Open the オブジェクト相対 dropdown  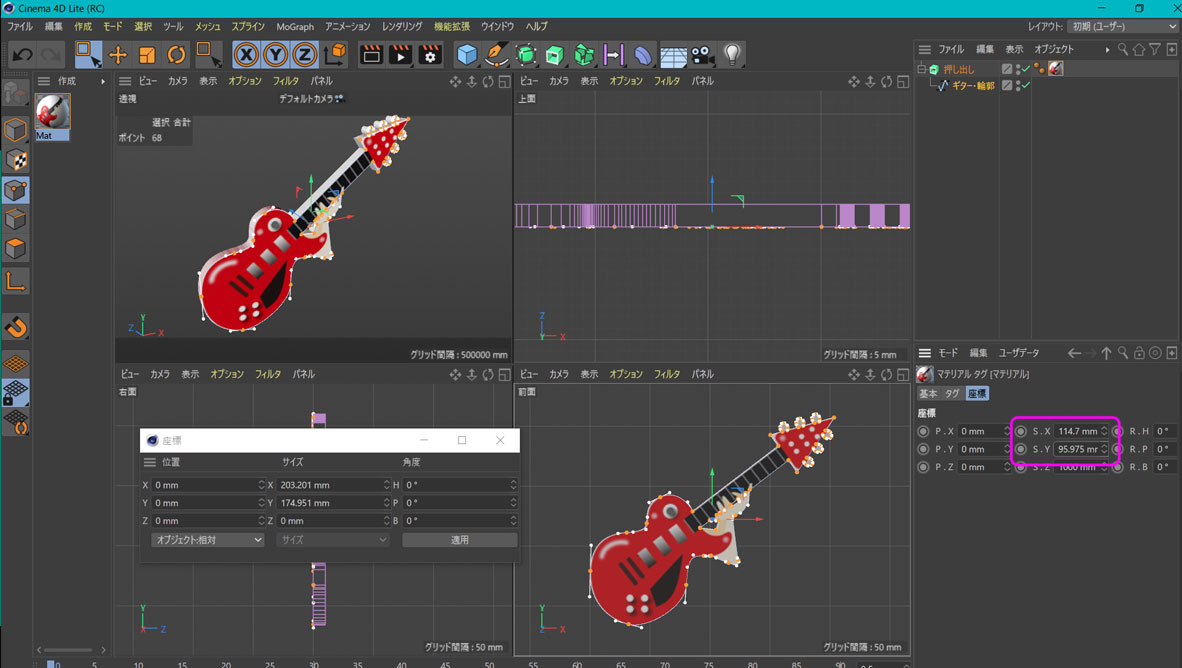pos(207,540)
